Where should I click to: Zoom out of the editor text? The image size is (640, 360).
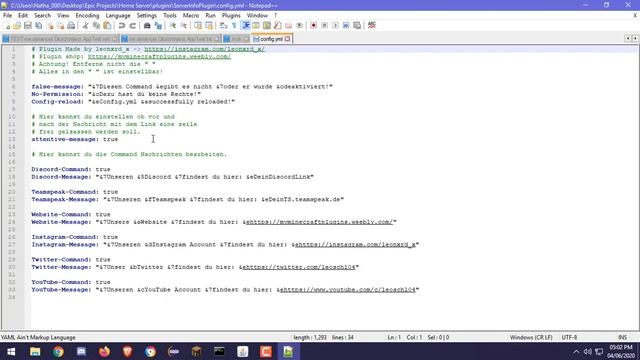pyautogui.click(x=184, y=25)
